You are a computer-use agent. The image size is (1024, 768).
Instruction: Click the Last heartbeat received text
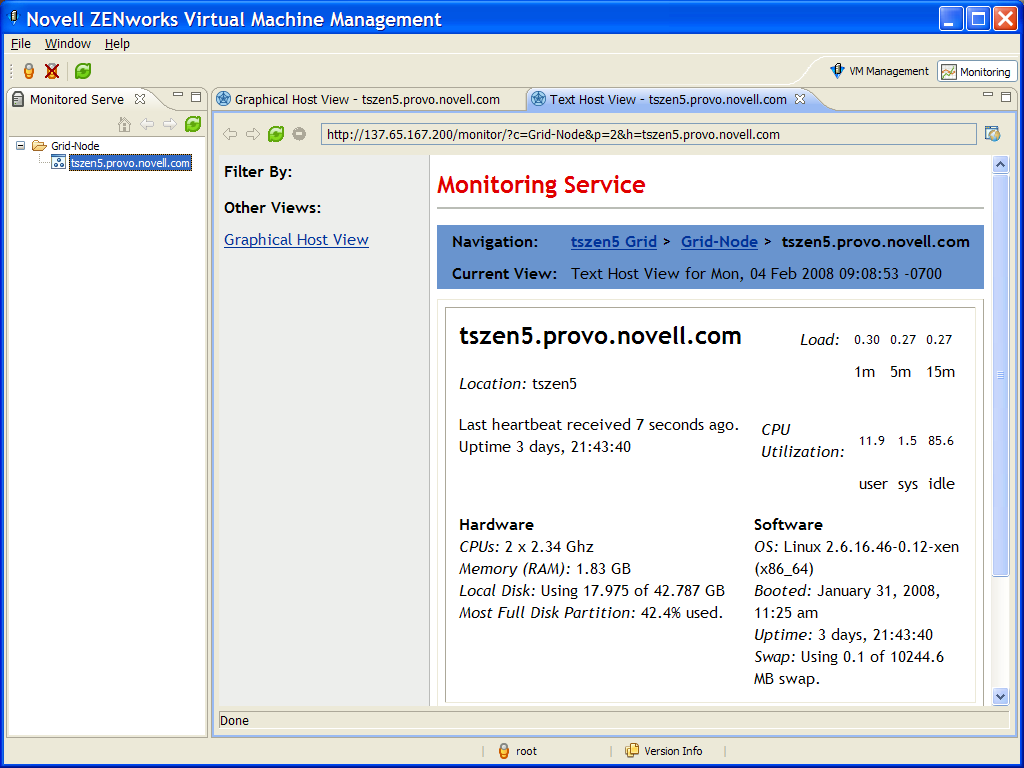[599, 425]
